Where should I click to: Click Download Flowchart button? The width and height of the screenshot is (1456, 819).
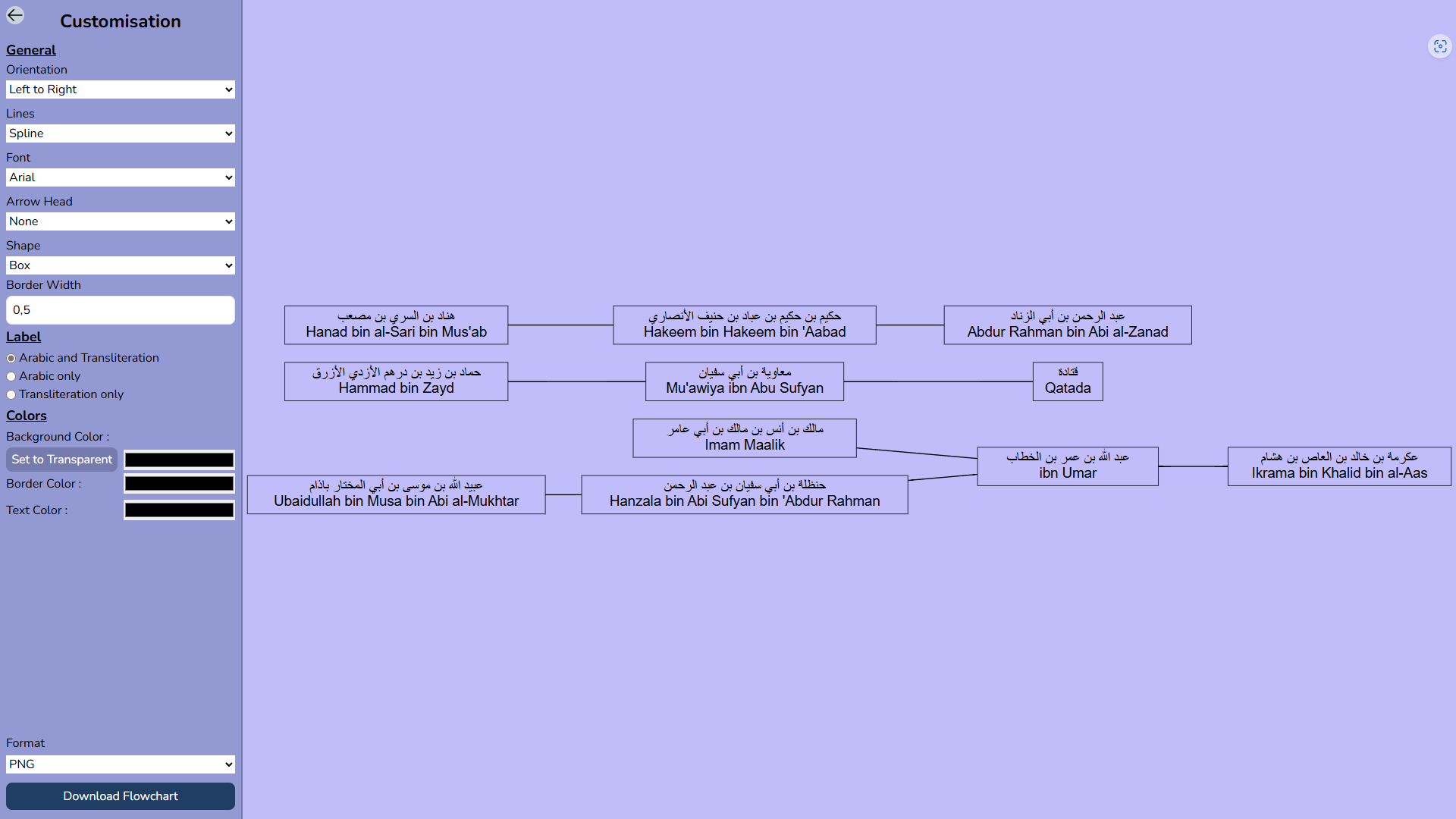120,795
